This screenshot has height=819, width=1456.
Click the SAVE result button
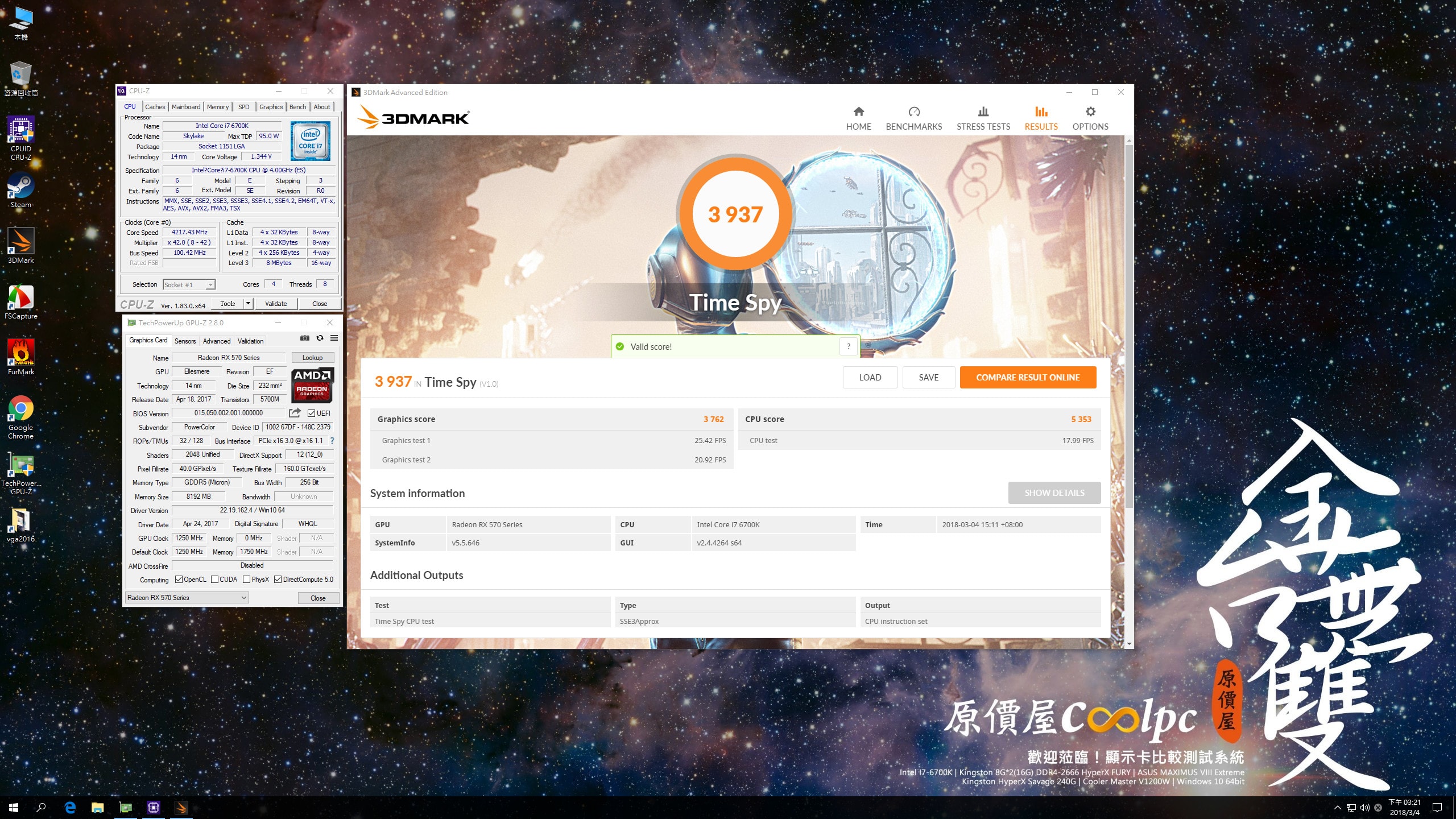(x=928, y=378)
